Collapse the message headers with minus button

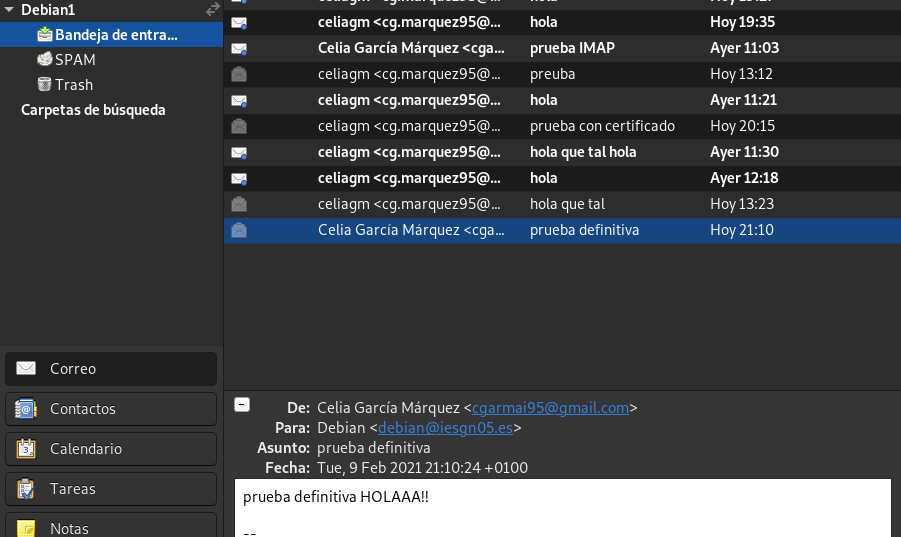pyautogui.click(x=242, y=405)
